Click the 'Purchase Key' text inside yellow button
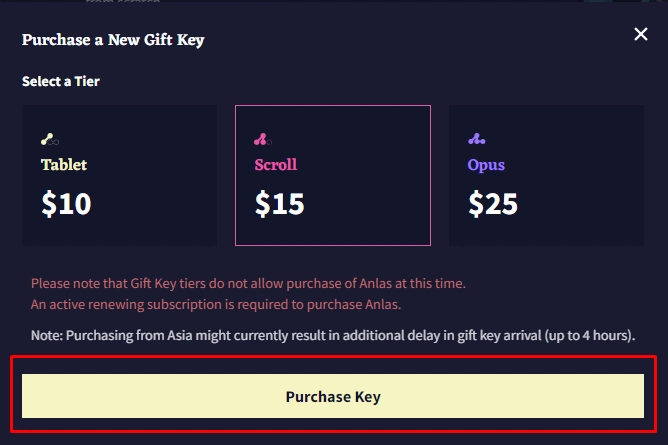This screenshot has width=668, height=445. point(333,397)
